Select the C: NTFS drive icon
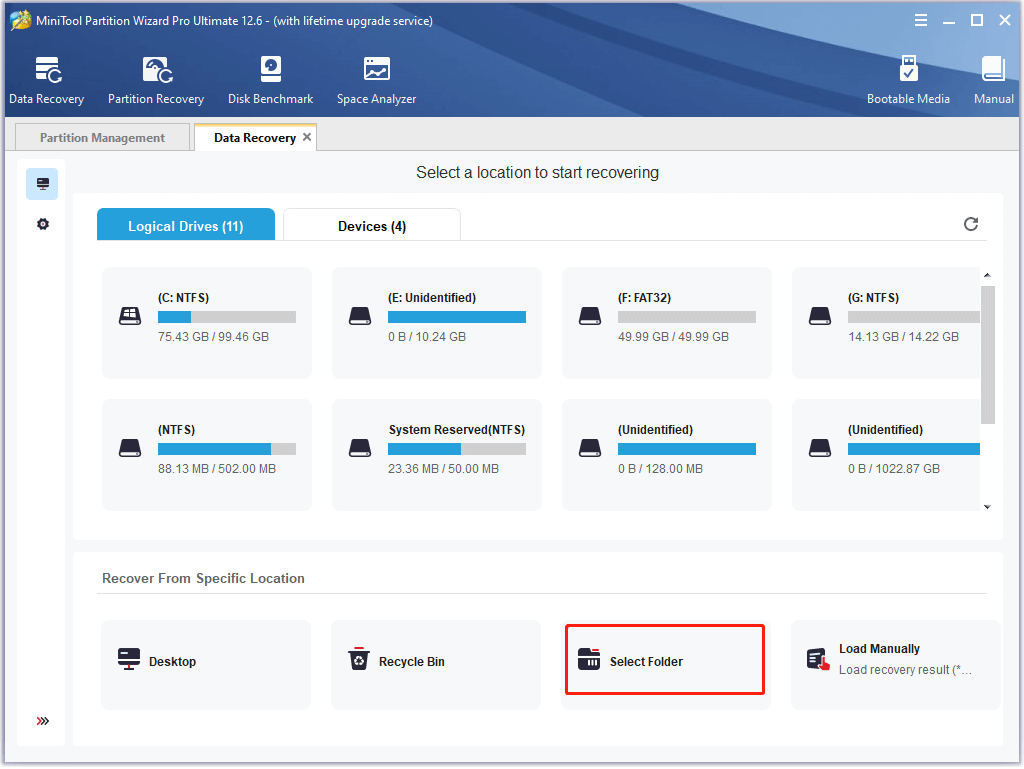This screenshot has height=769, width=1024. click(130, 316)
